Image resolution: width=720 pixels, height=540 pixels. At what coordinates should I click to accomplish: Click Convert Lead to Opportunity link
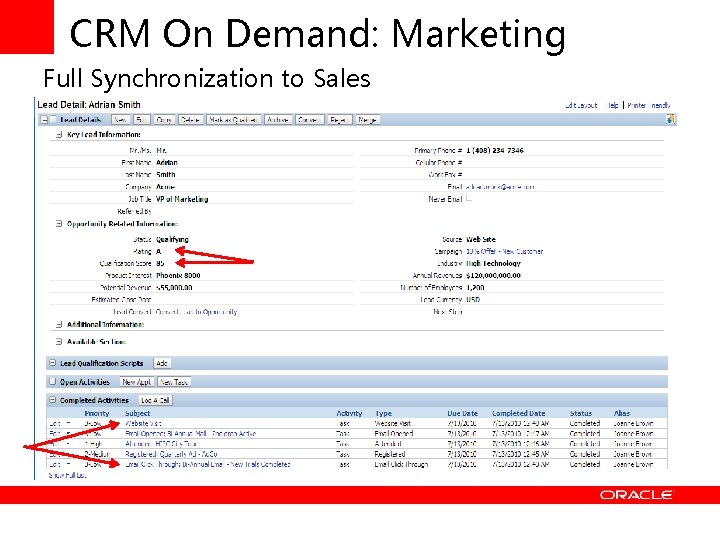pyautogui.click(x=197, y=311)
